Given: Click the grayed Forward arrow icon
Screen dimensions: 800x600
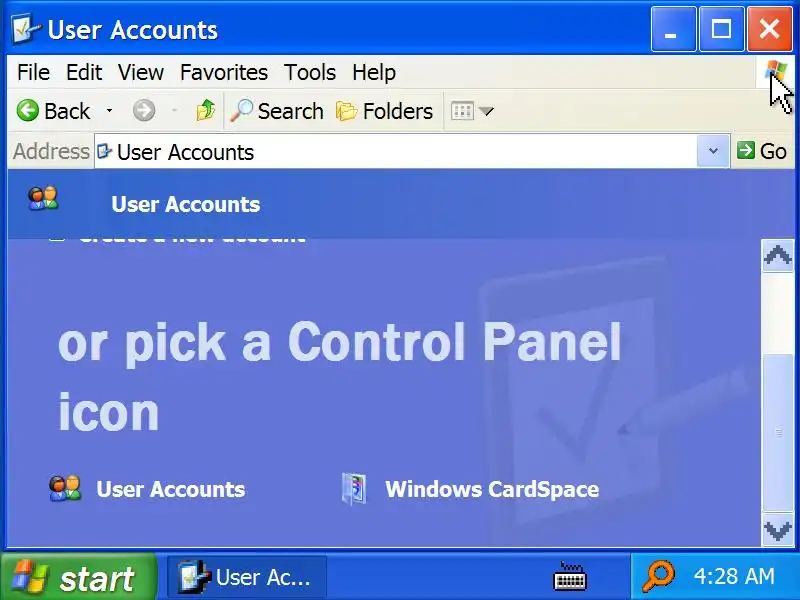Looking at the screenshot, I should pyautogui.click(x=144, y=110).
